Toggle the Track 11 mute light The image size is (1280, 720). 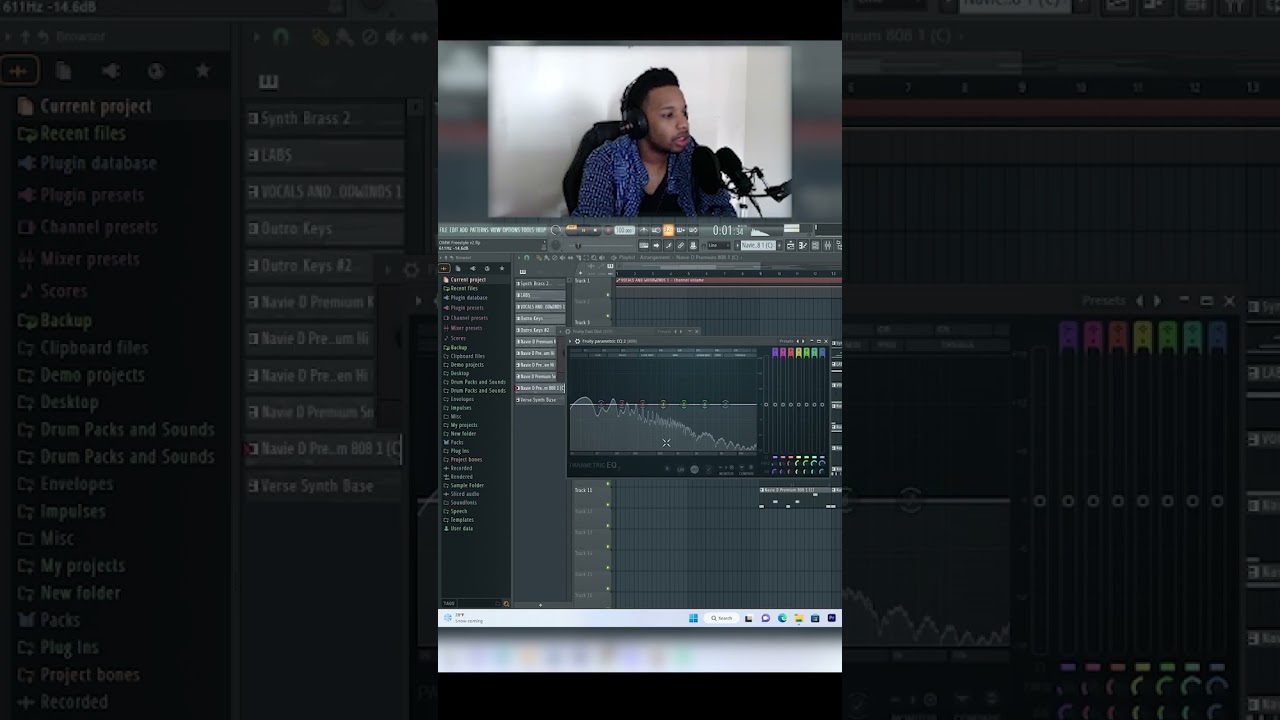(x=608, y=505)
